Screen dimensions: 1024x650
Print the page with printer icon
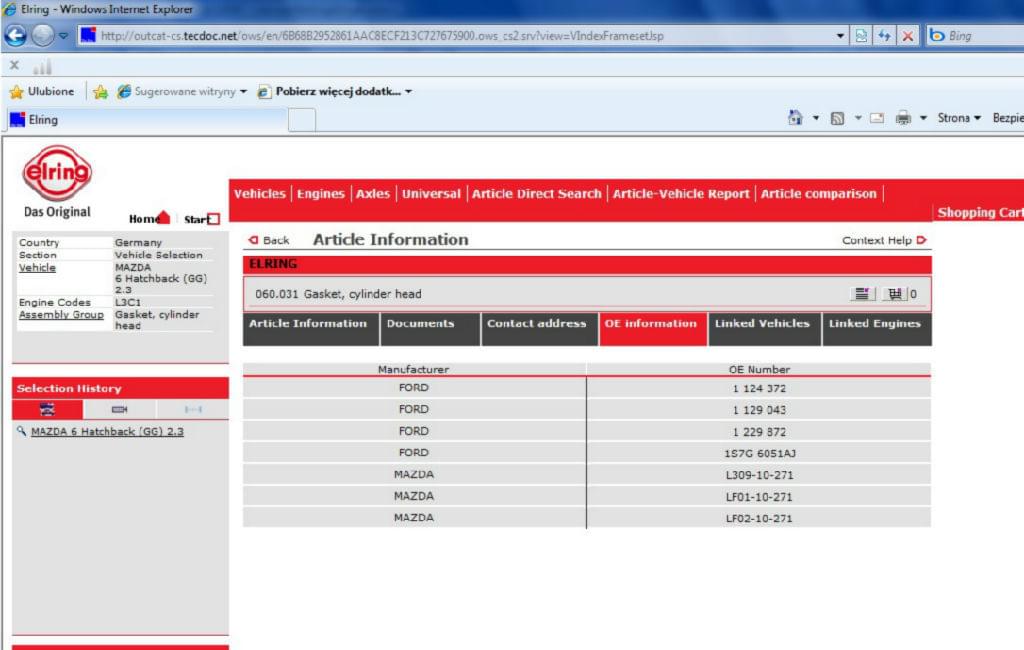click(x=903, y=118)
